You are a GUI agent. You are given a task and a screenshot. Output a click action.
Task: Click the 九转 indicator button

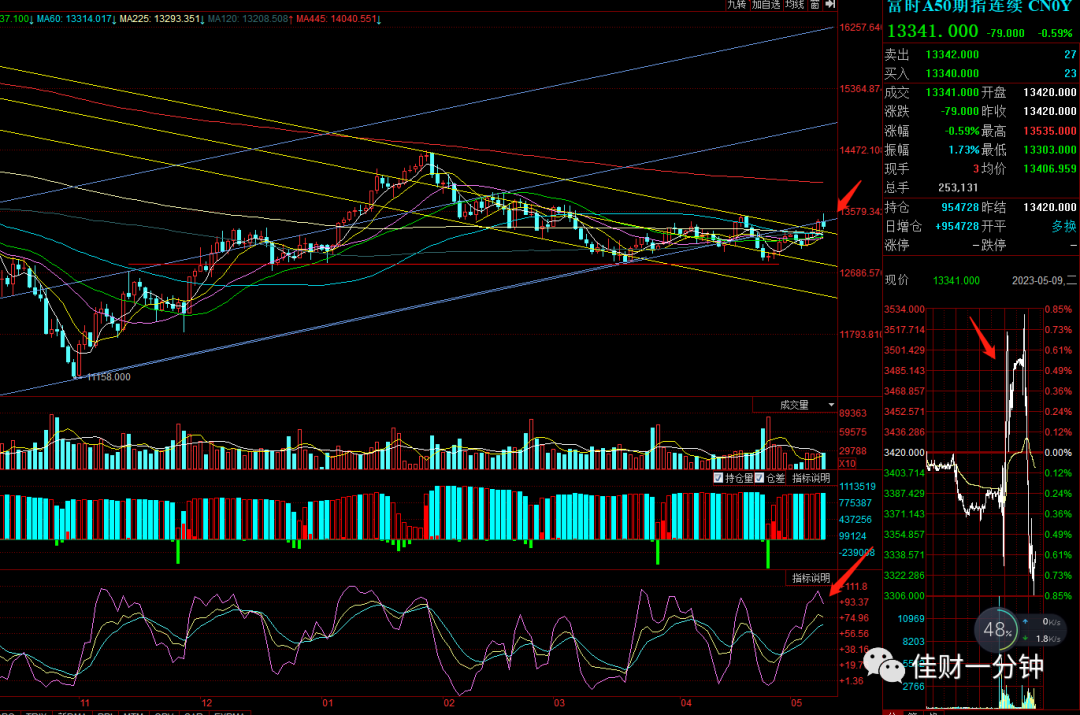(x=736, y=4)
